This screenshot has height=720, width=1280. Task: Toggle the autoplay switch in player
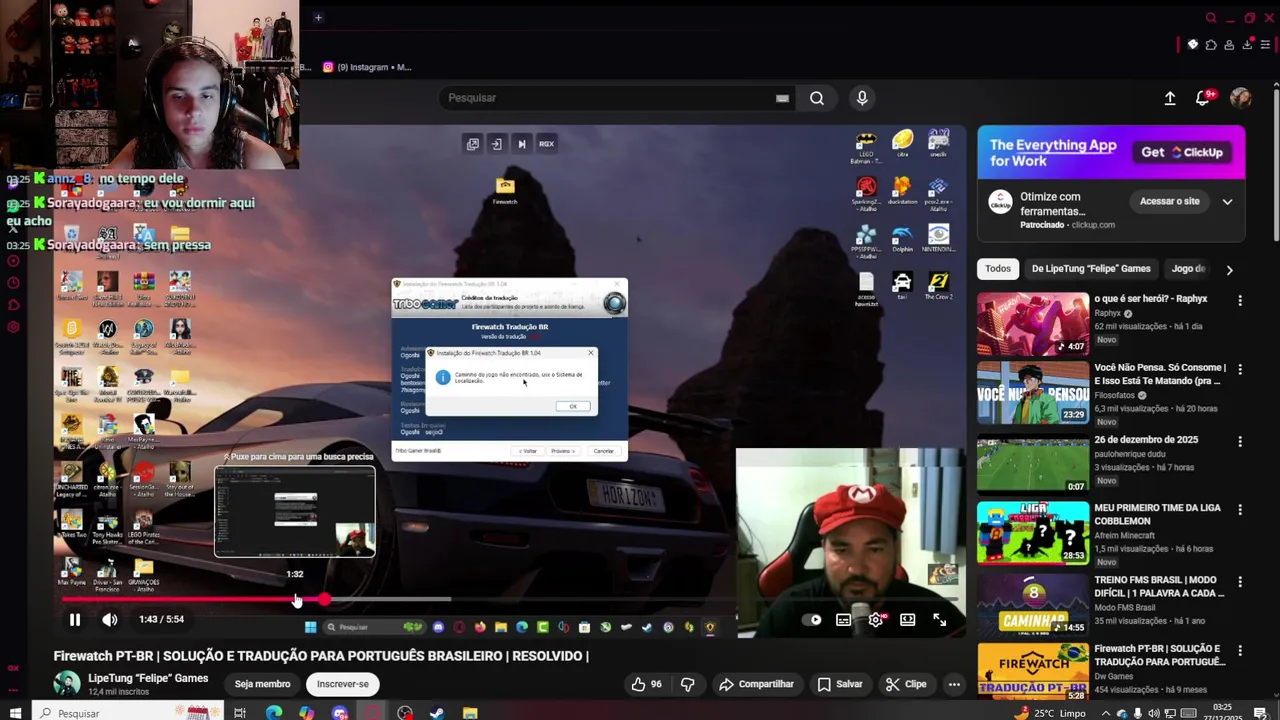click(813, 620)
